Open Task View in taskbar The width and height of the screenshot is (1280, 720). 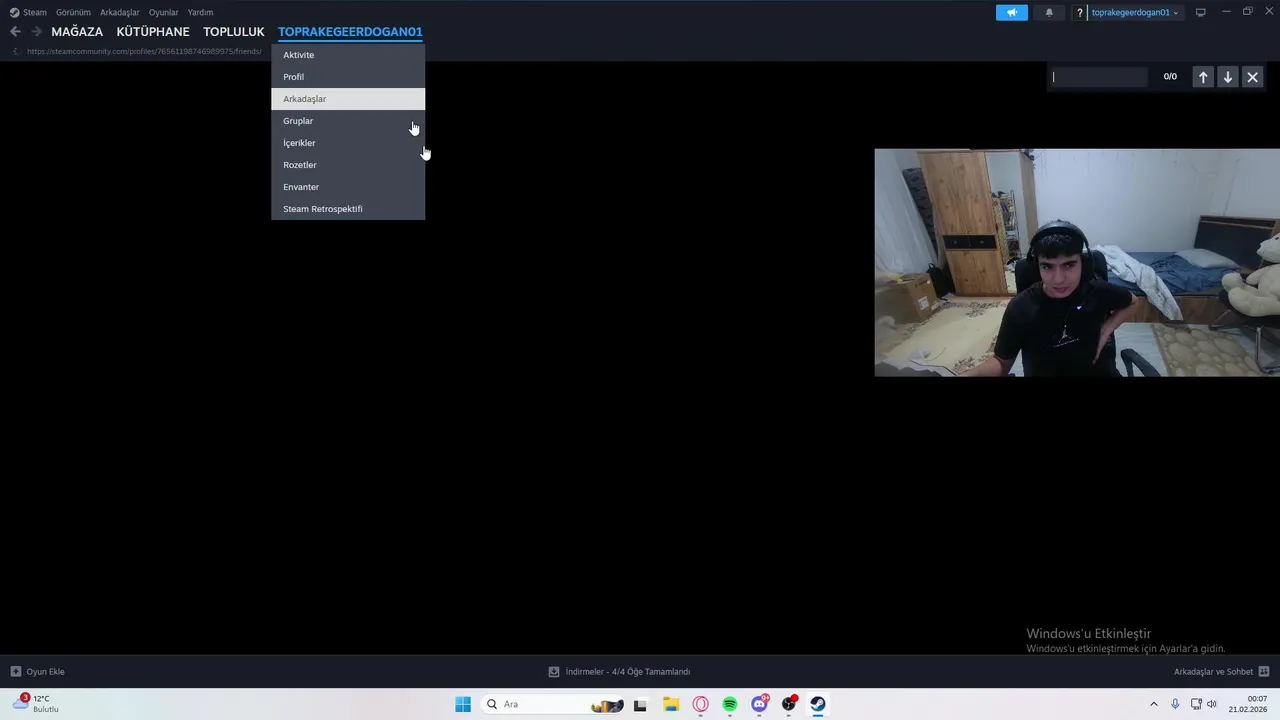tap(640, 704)
